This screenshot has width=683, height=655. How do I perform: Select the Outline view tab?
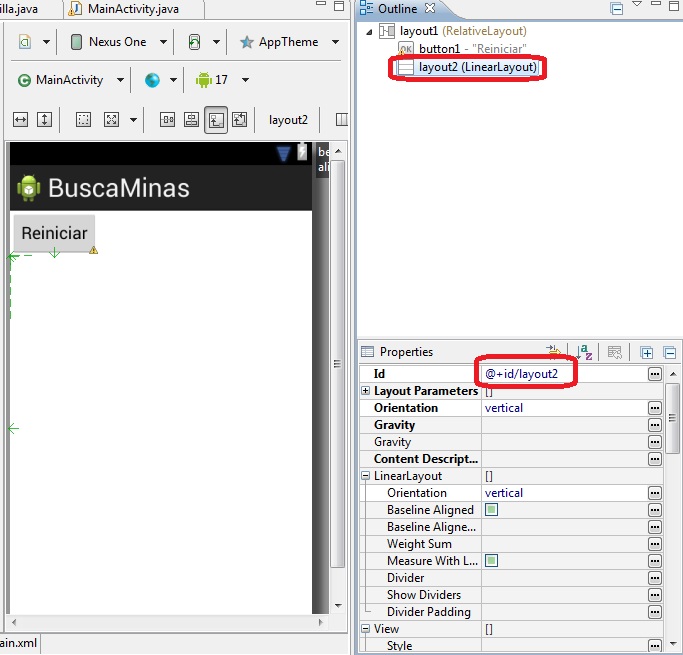pos(397,9)
